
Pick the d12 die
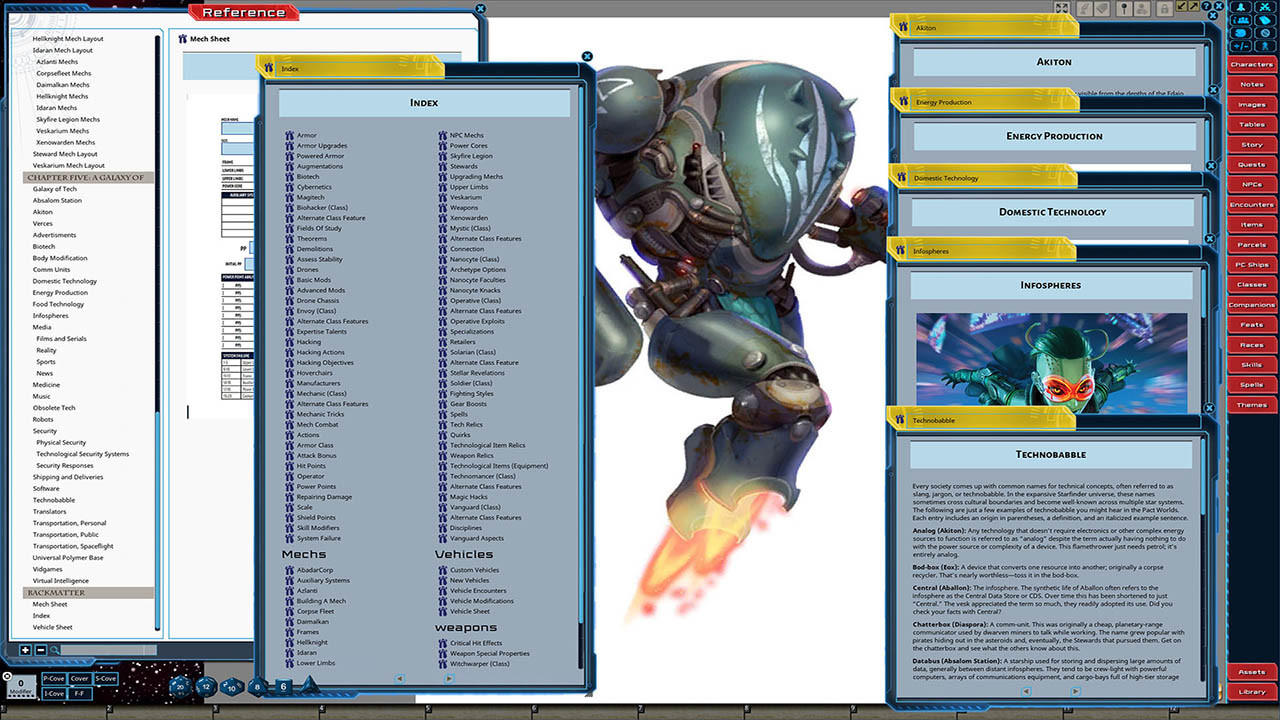[x=206, y=686]
